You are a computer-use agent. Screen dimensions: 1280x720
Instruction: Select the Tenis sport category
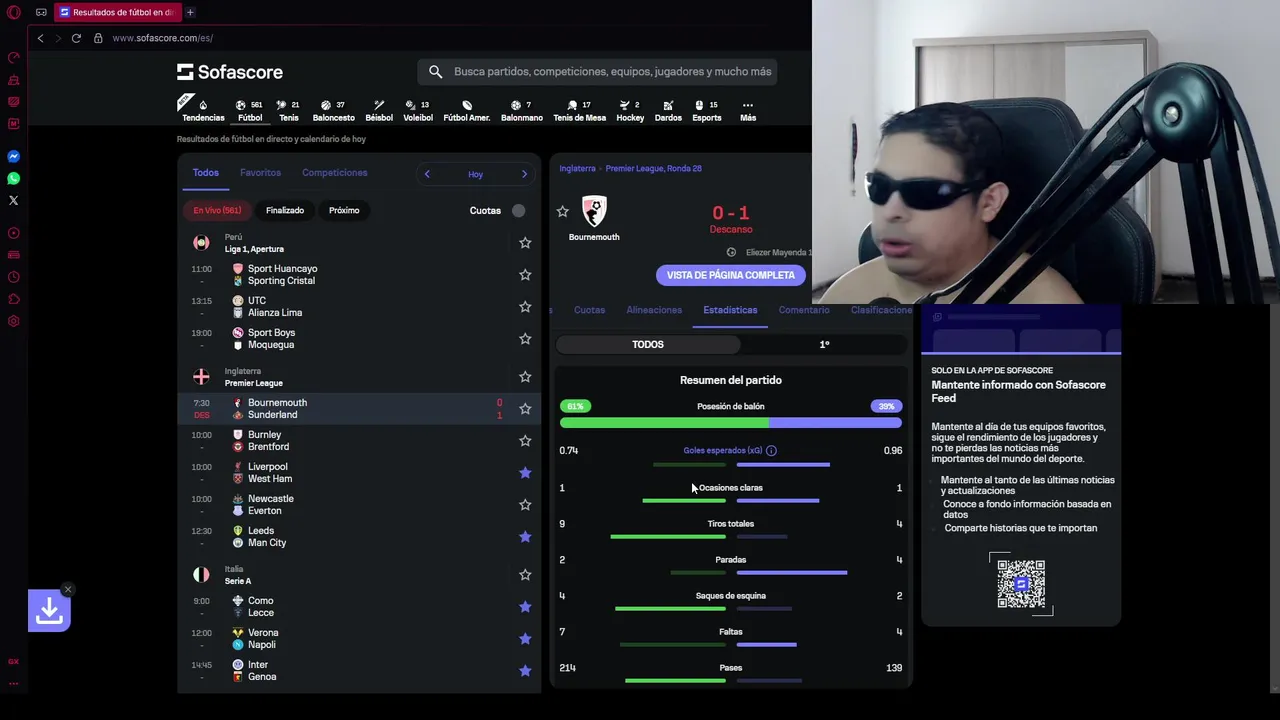[288, 111]
